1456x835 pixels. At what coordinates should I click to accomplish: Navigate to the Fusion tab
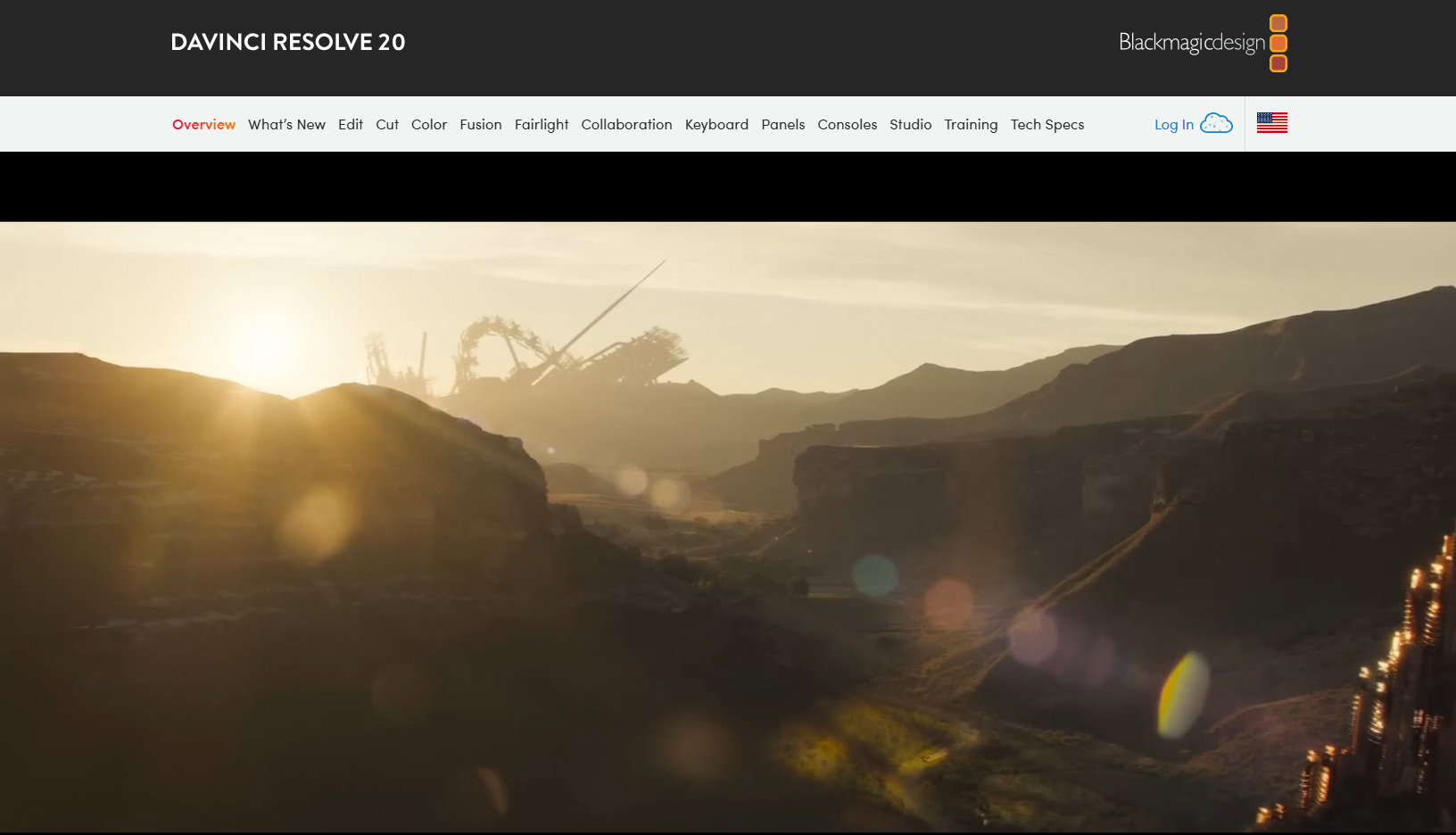[481, 125]
